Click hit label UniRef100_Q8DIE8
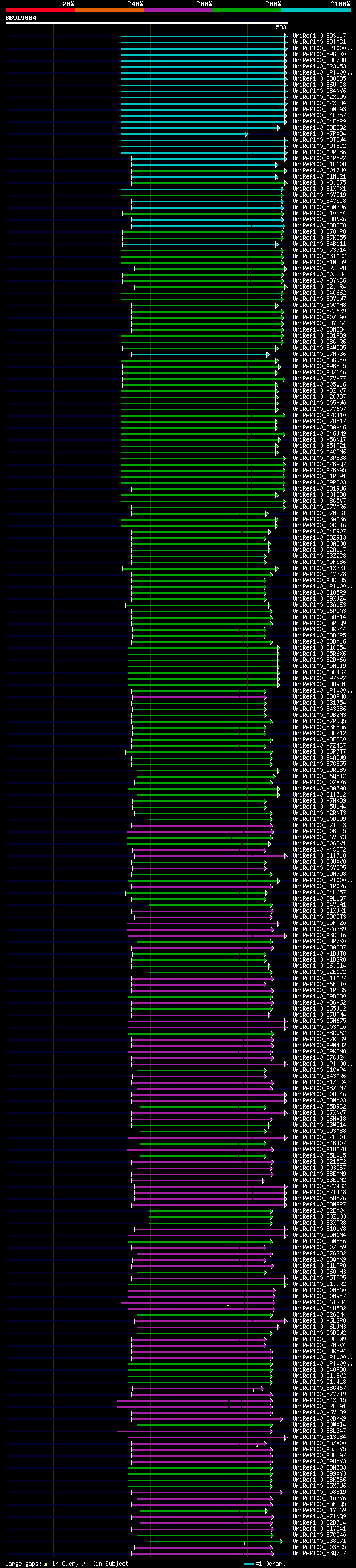 pyautogui.click(x=319, y=226)
